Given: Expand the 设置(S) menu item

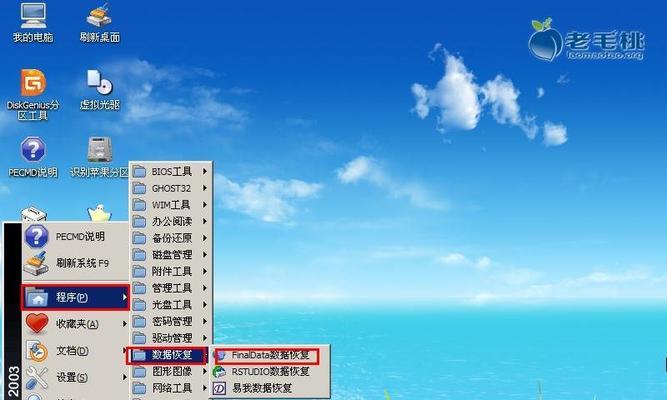Looking at the screenshot, I should (x=75, y=377).
